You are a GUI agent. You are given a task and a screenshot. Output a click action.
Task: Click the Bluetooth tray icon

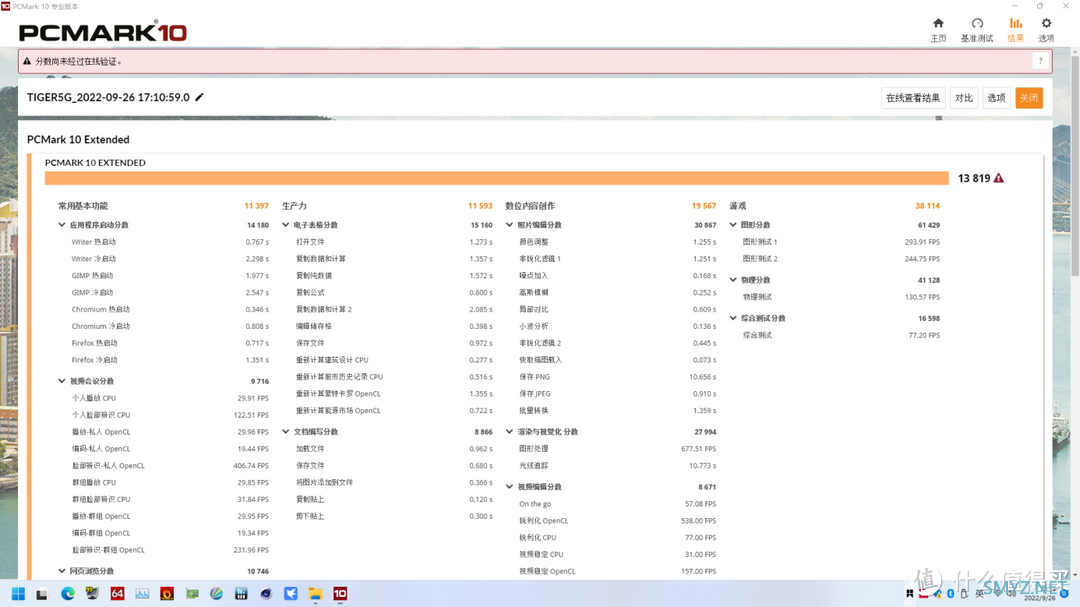tap(951, 594)
